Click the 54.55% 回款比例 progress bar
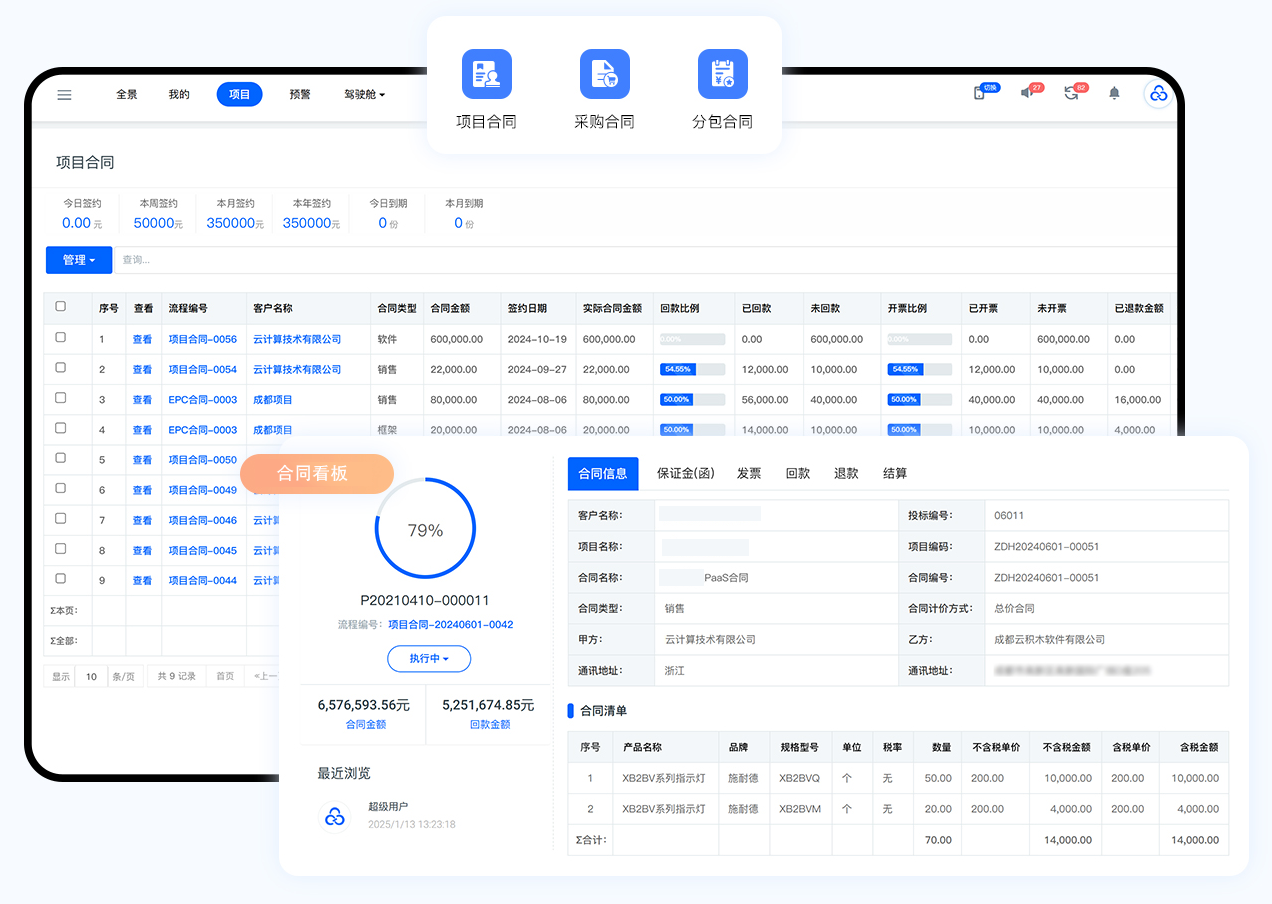The height and width of the screenshot is (904, 1272). click(x=692, y=370)
